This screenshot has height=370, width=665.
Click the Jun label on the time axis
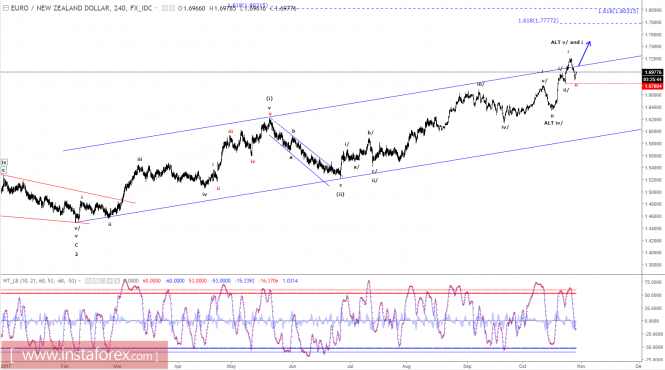292,366
